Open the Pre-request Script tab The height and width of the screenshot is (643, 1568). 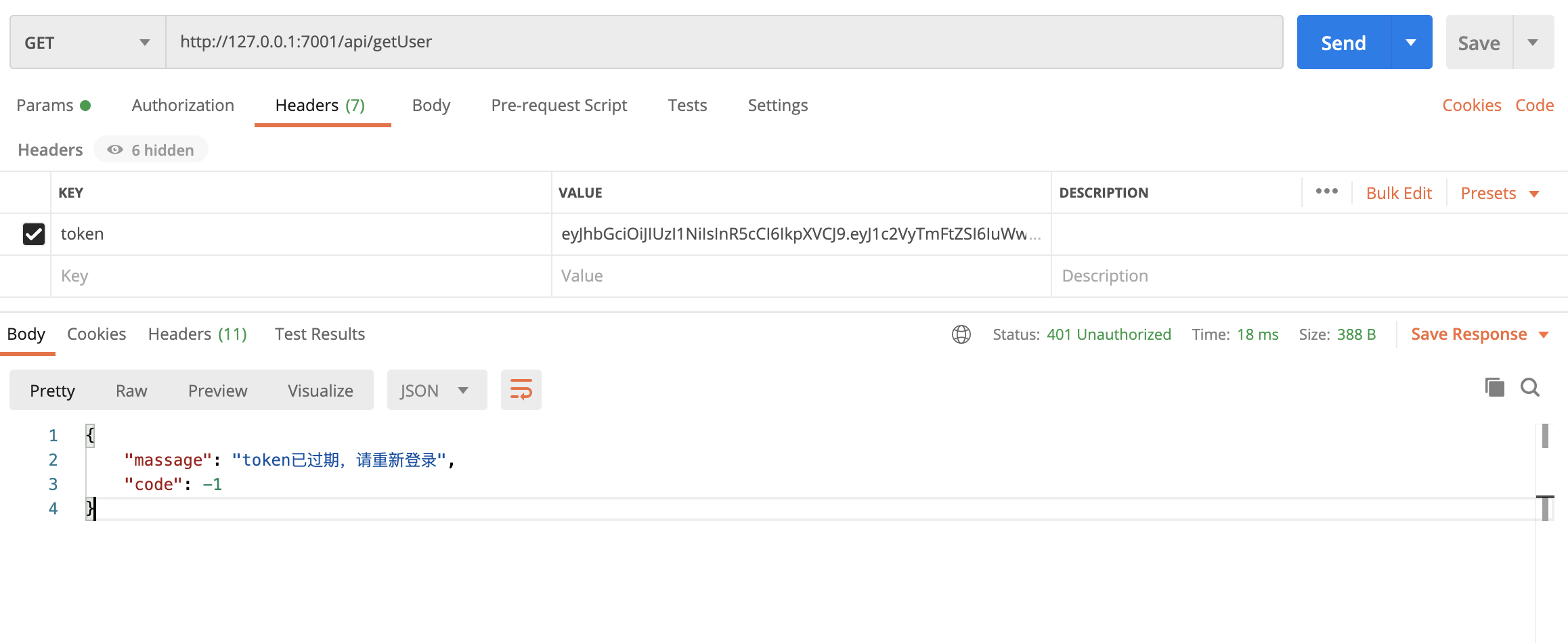click(x=559, y=106)
